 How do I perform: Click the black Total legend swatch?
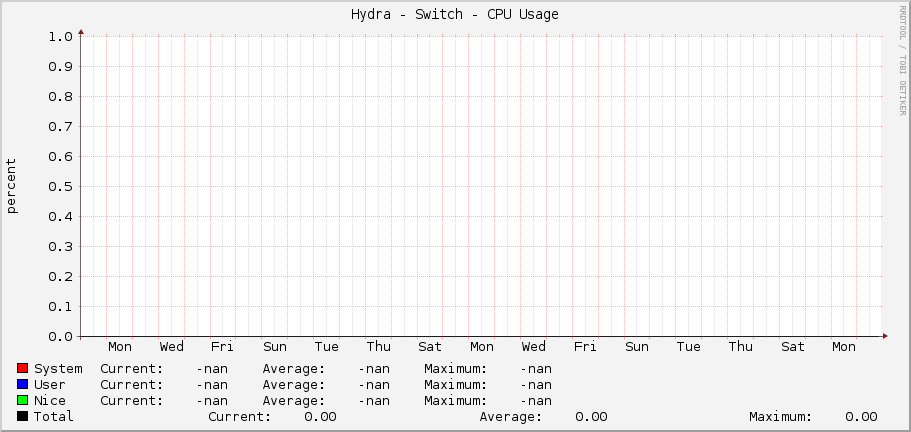pos(23,416)
